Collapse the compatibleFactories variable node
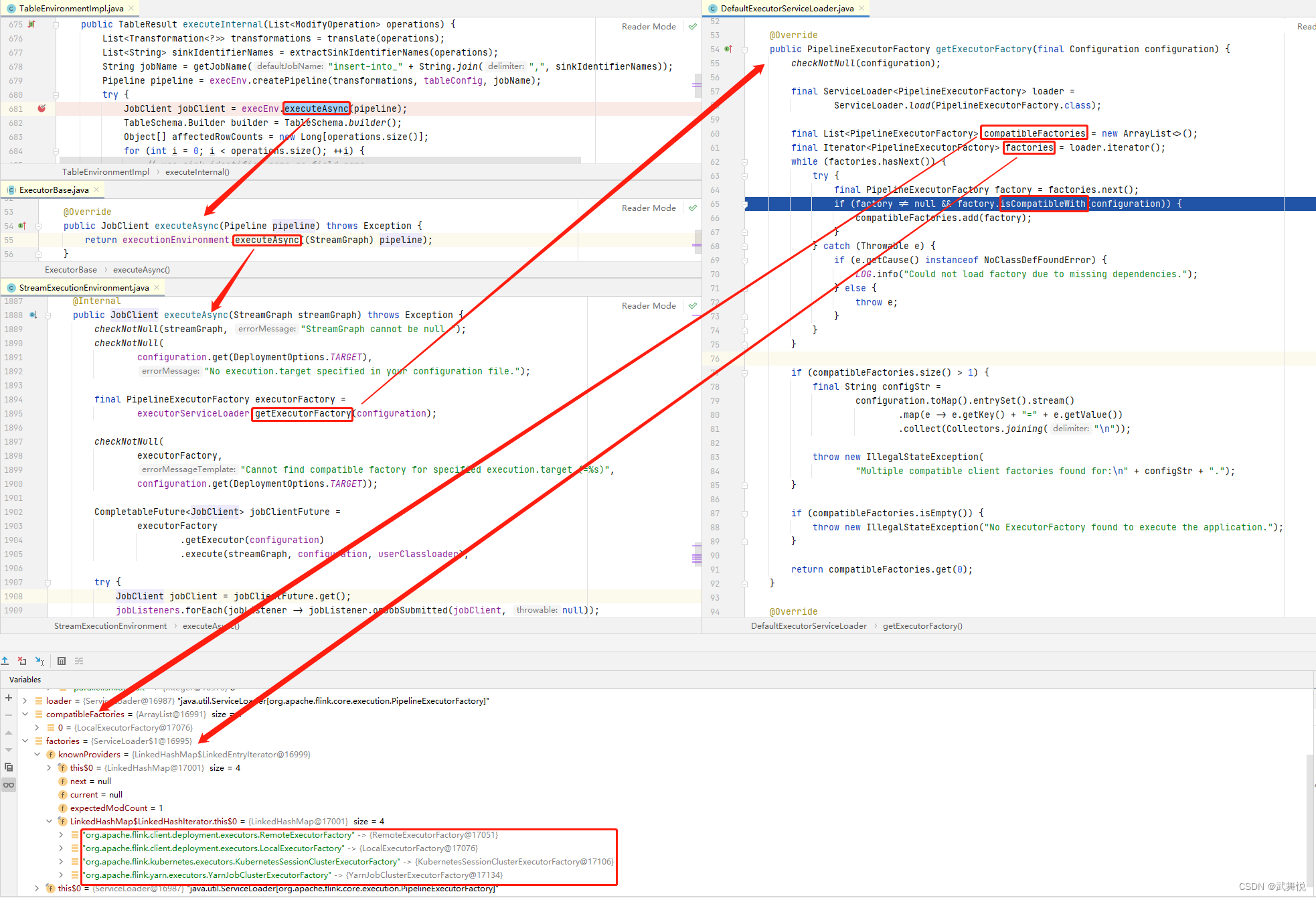1316x898 pixels. pyautogui.click(x=25, y=715)
